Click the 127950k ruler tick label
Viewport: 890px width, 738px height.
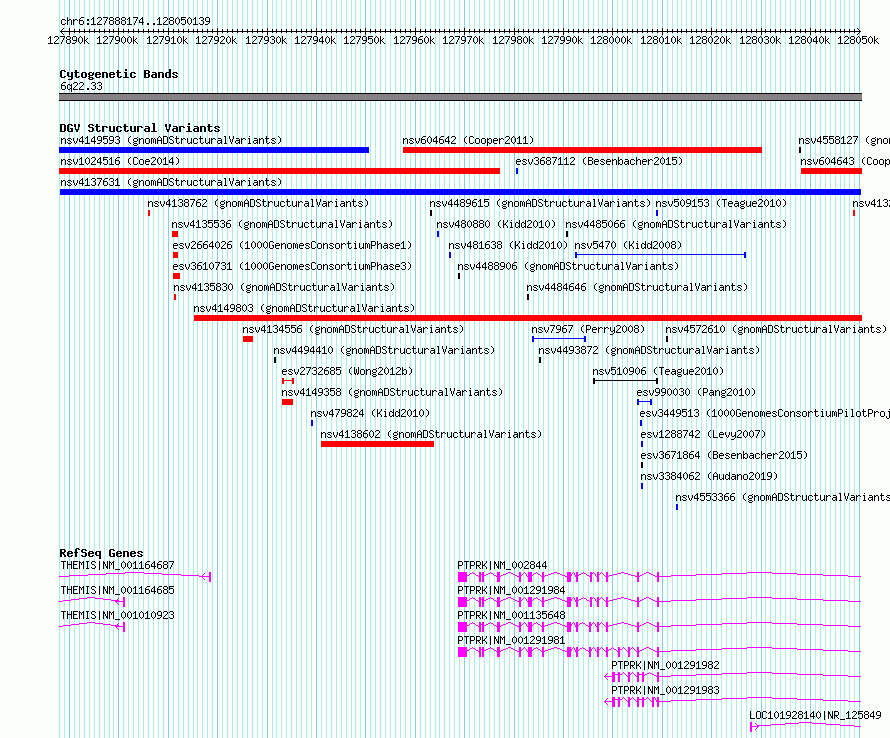[364, 40]
